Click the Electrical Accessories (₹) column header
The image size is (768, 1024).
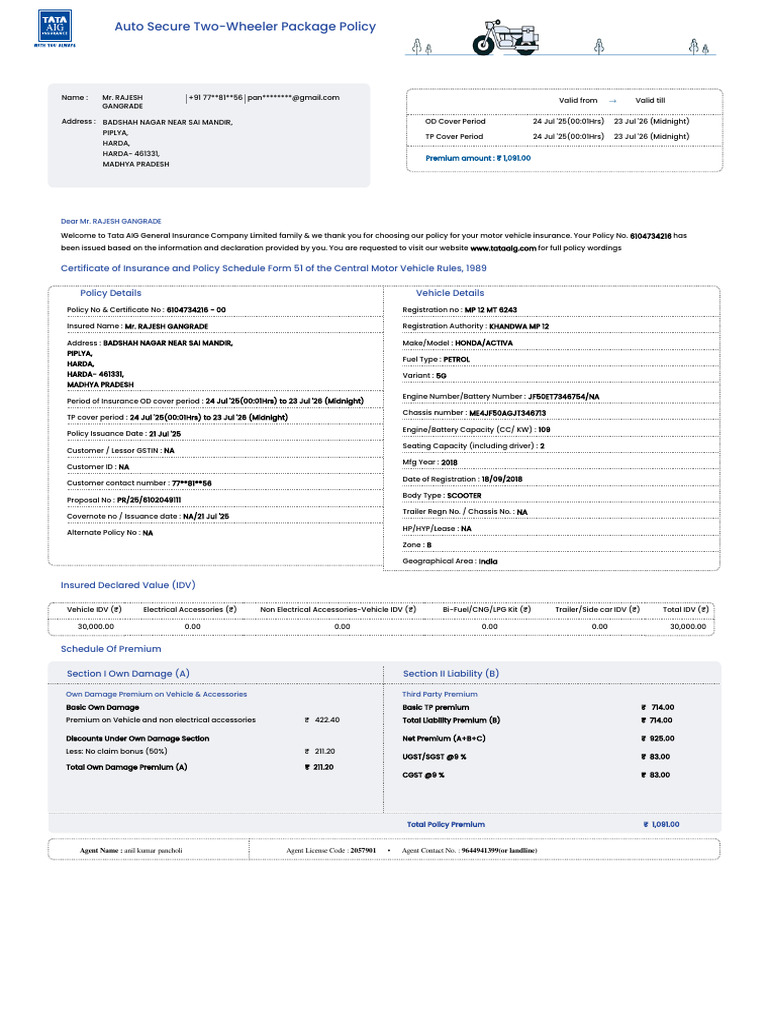click(x=190, y=609)
